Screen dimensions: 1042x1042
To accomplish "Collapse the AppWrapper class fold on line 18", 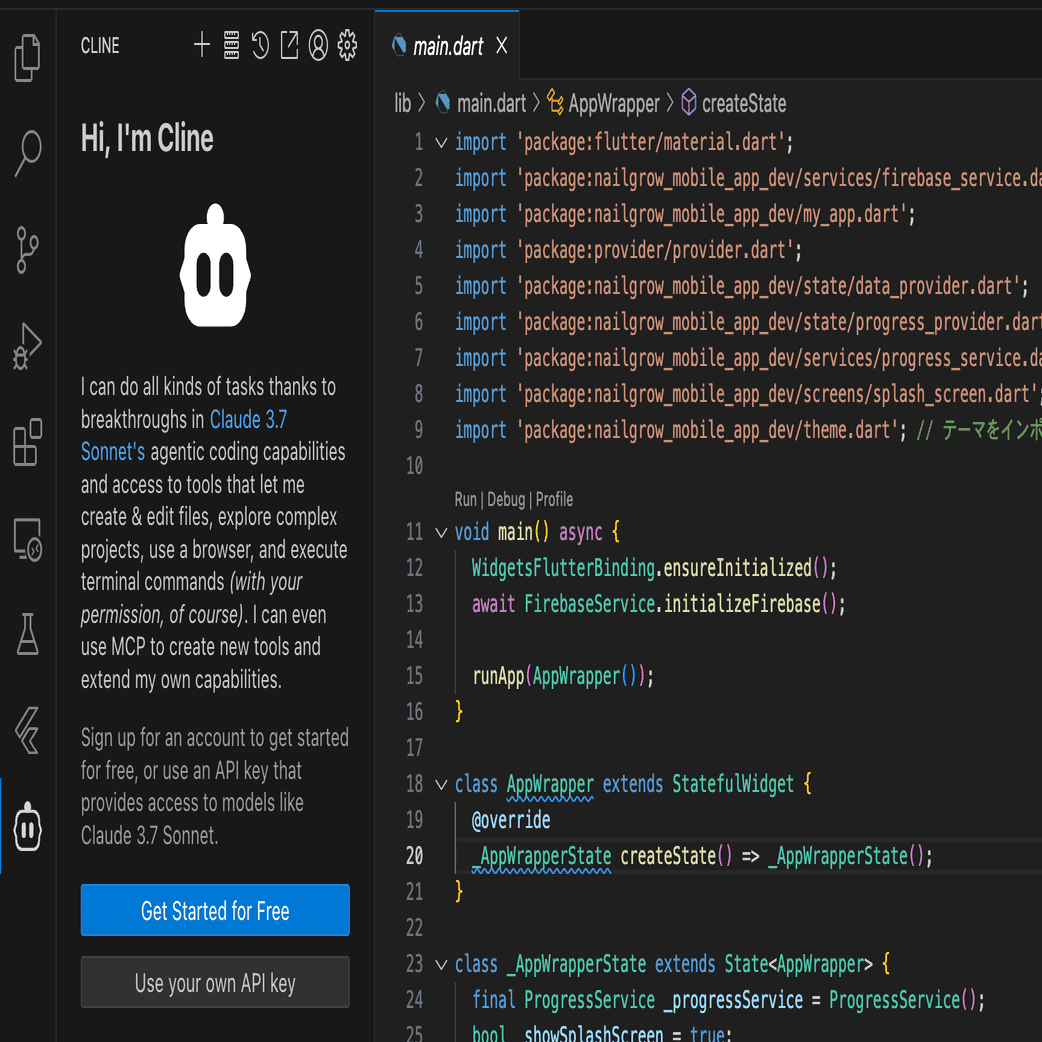I will coord(441,784).
